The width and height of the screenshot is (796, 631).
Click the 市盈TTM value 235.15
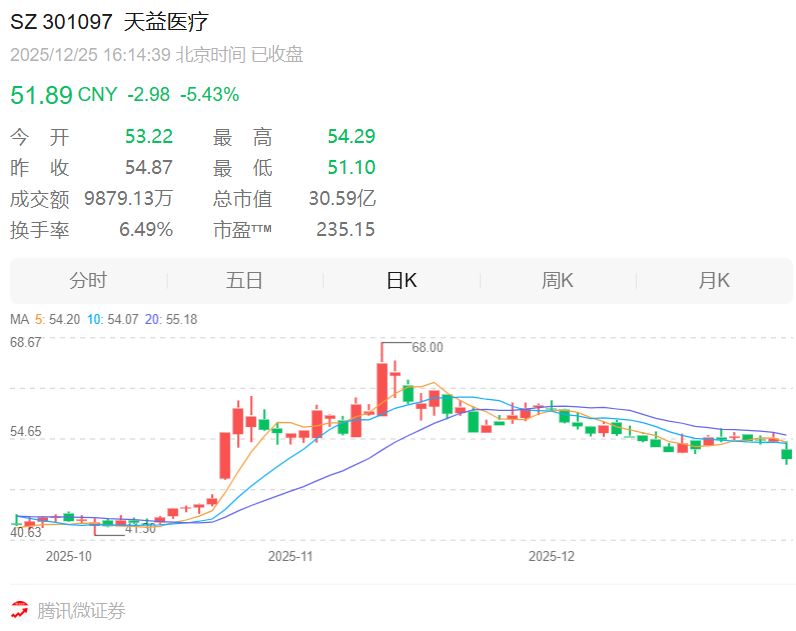346,229
